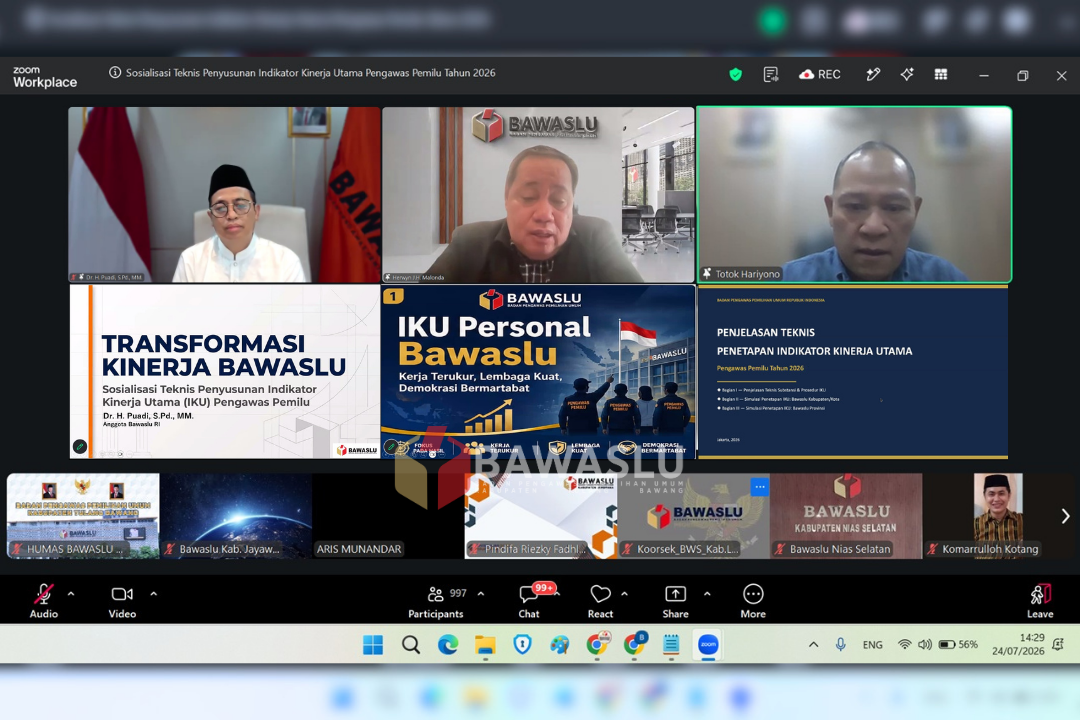Screen dimensions: 1080x720
Task: Open the React heart menu
Action: tap(600, 600)
